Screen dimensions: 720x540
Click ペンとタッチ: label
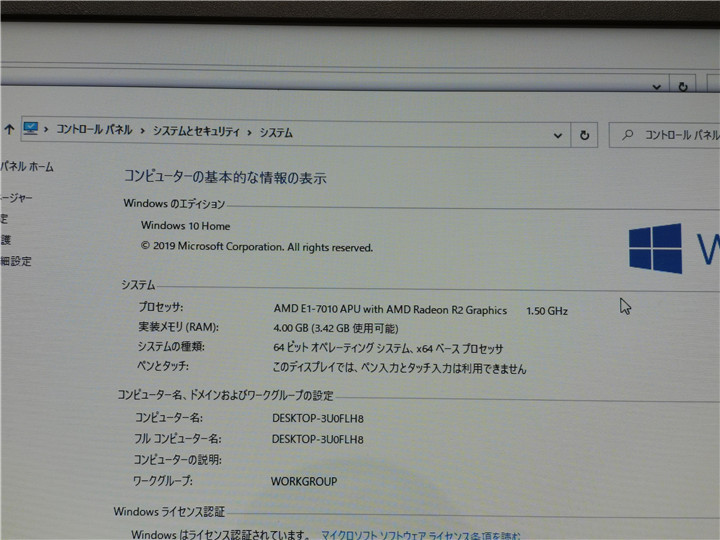[x=163, y=366]
